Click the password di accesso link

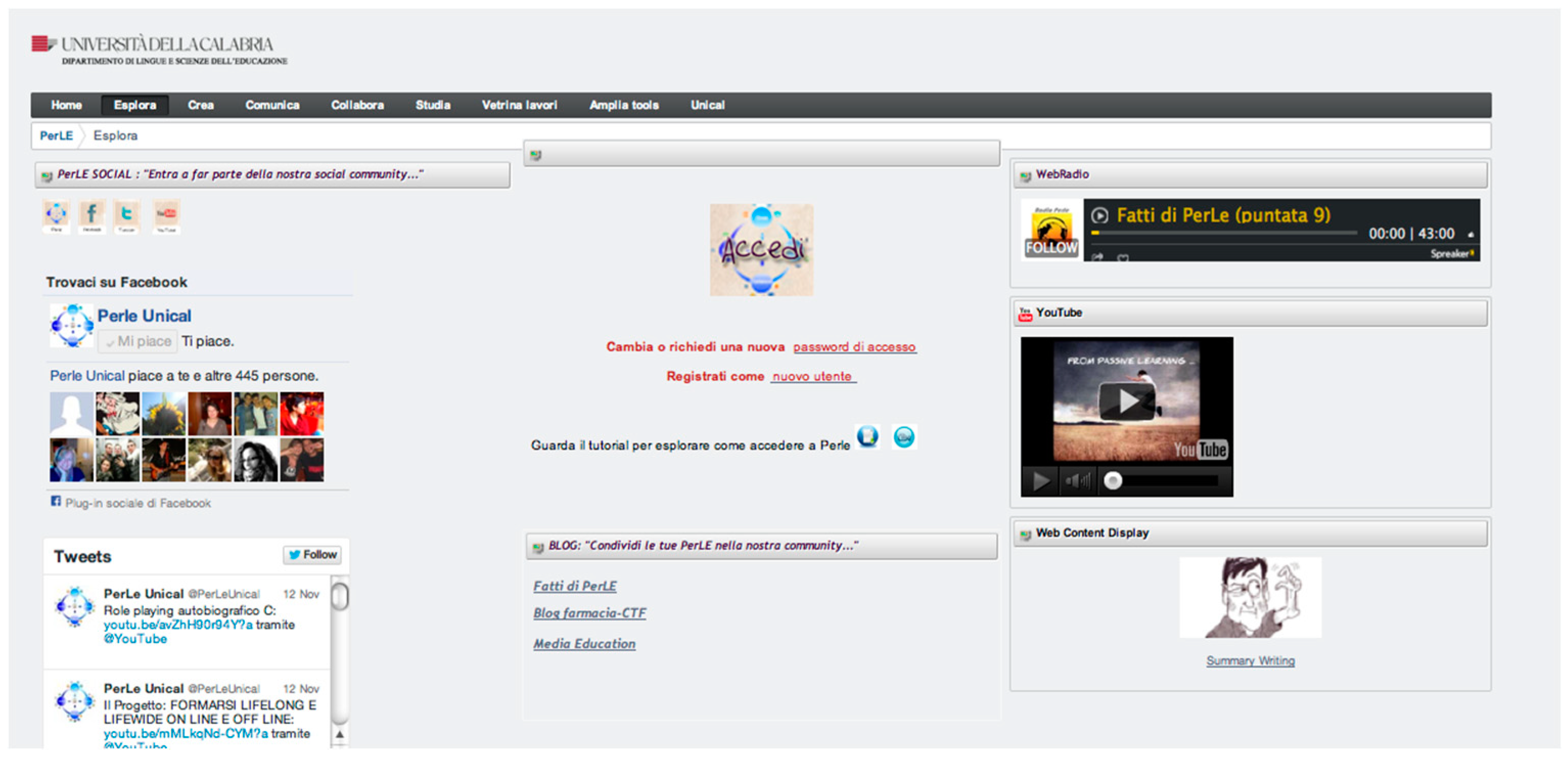coord(854,347)
